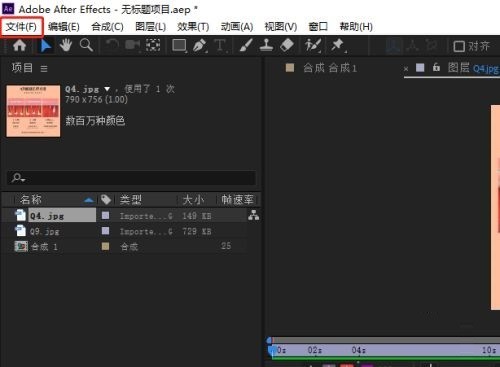The height and width of the screenshot is (367, 500).
Task: Click the frame rate value 25
Action: 226,246
